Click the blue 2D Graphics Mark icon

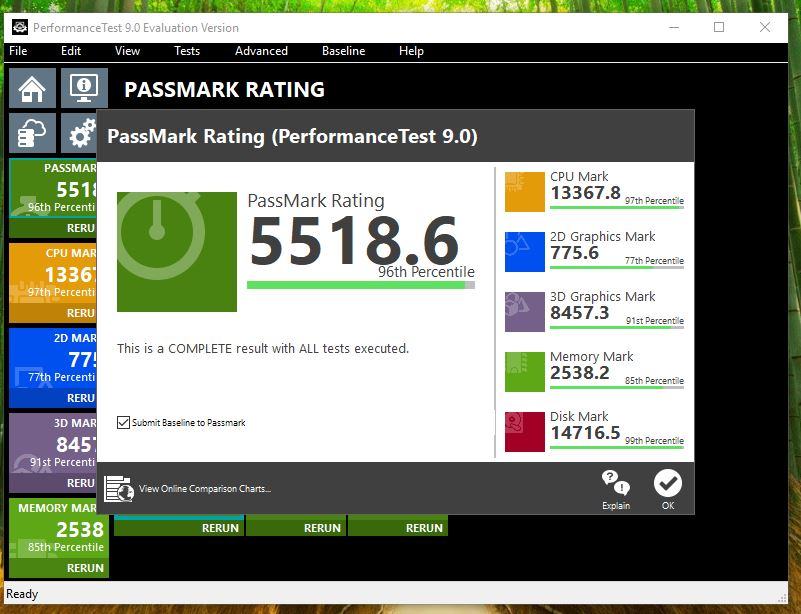(525, 252)
